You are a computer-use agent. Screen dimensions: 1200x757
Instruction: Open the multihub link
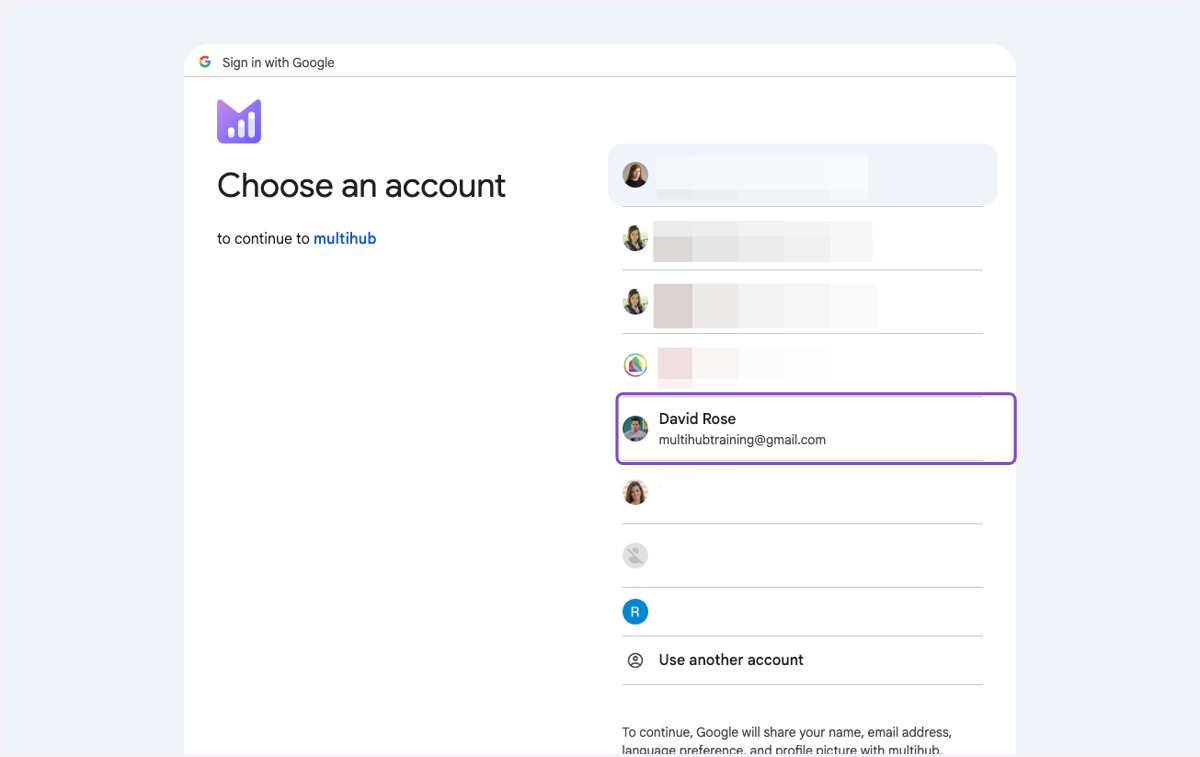coord(345,239)
